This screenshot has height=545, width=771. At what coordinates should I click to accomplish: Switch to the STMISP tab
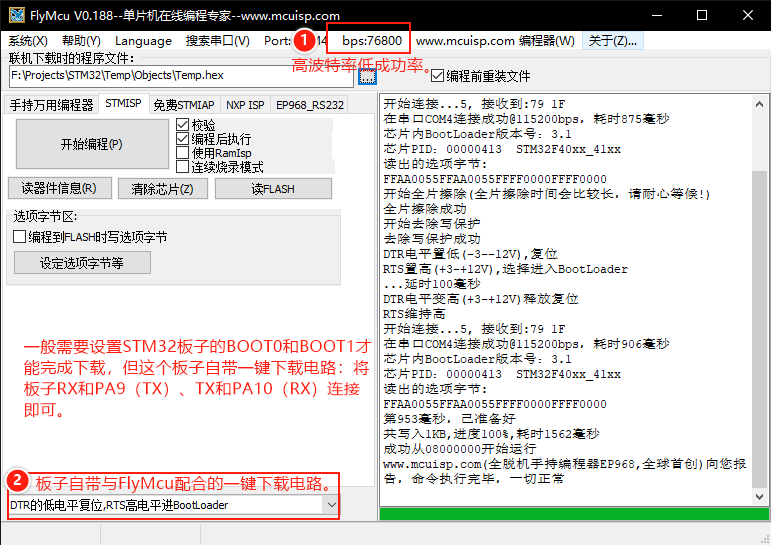(123, 103)
